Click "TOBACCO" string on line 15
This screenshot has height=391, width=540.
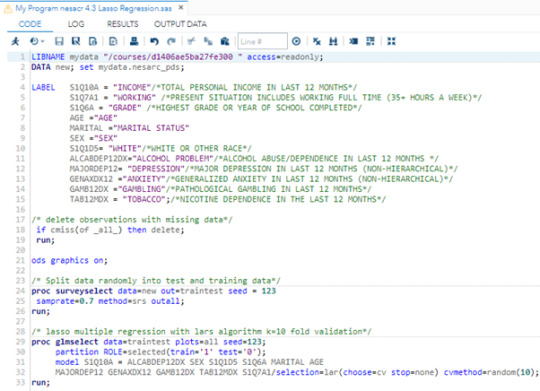coord(144,199)
